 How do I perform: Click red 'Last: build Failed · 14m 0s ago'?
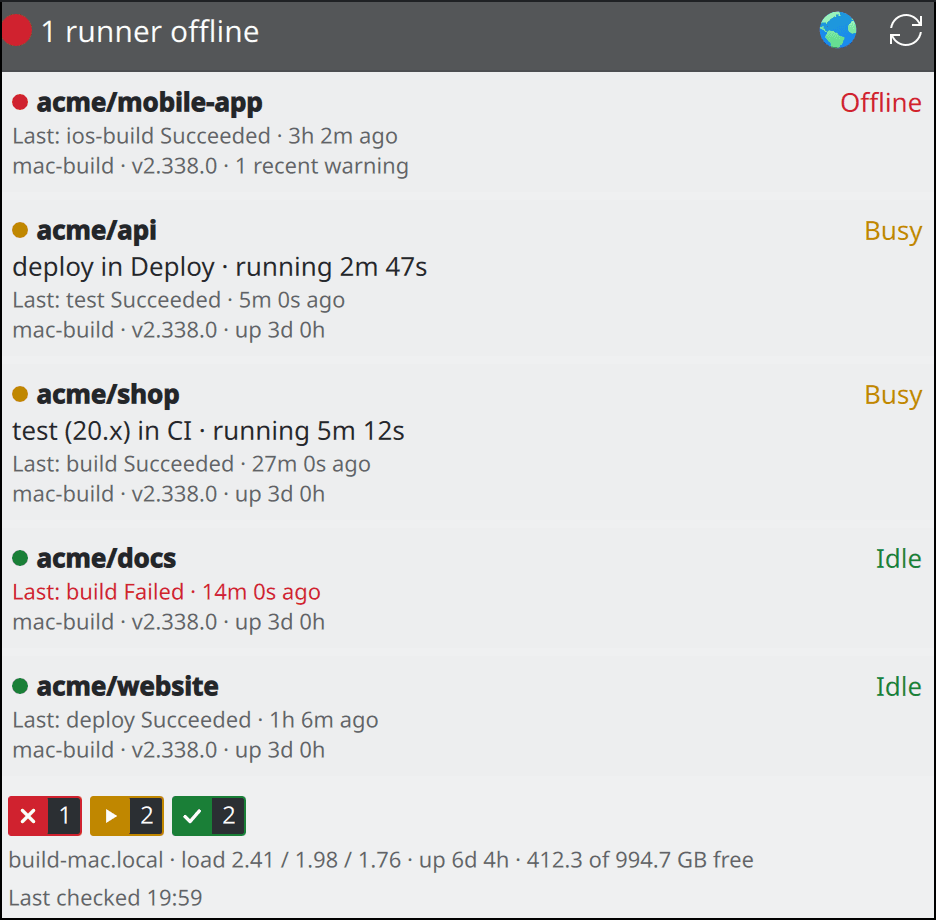coord(166,592)
